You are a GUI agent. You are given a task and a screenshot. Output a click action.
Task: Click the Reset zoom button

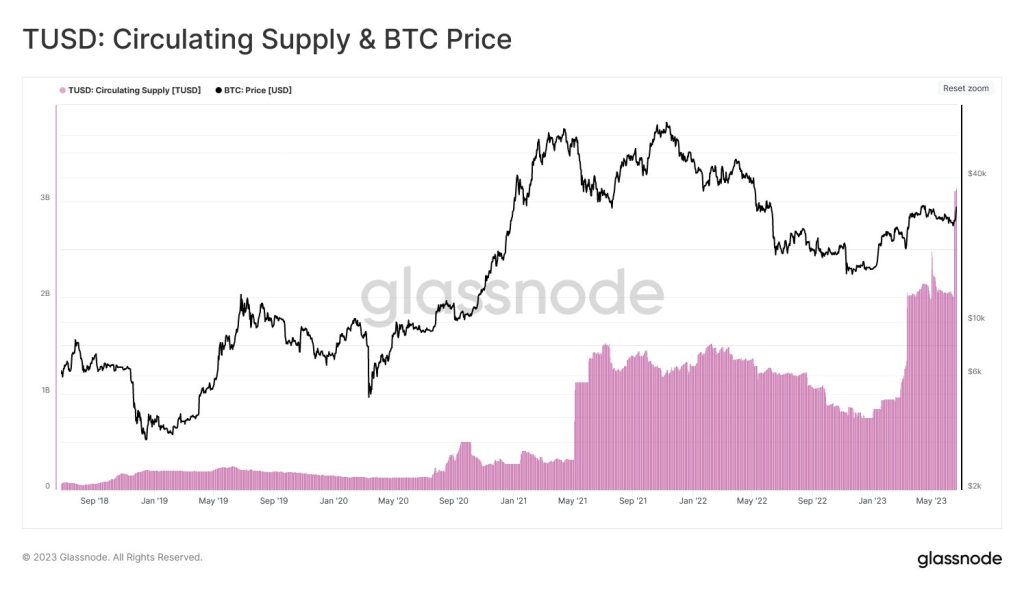pyautogui.click(x=964, y=88)
